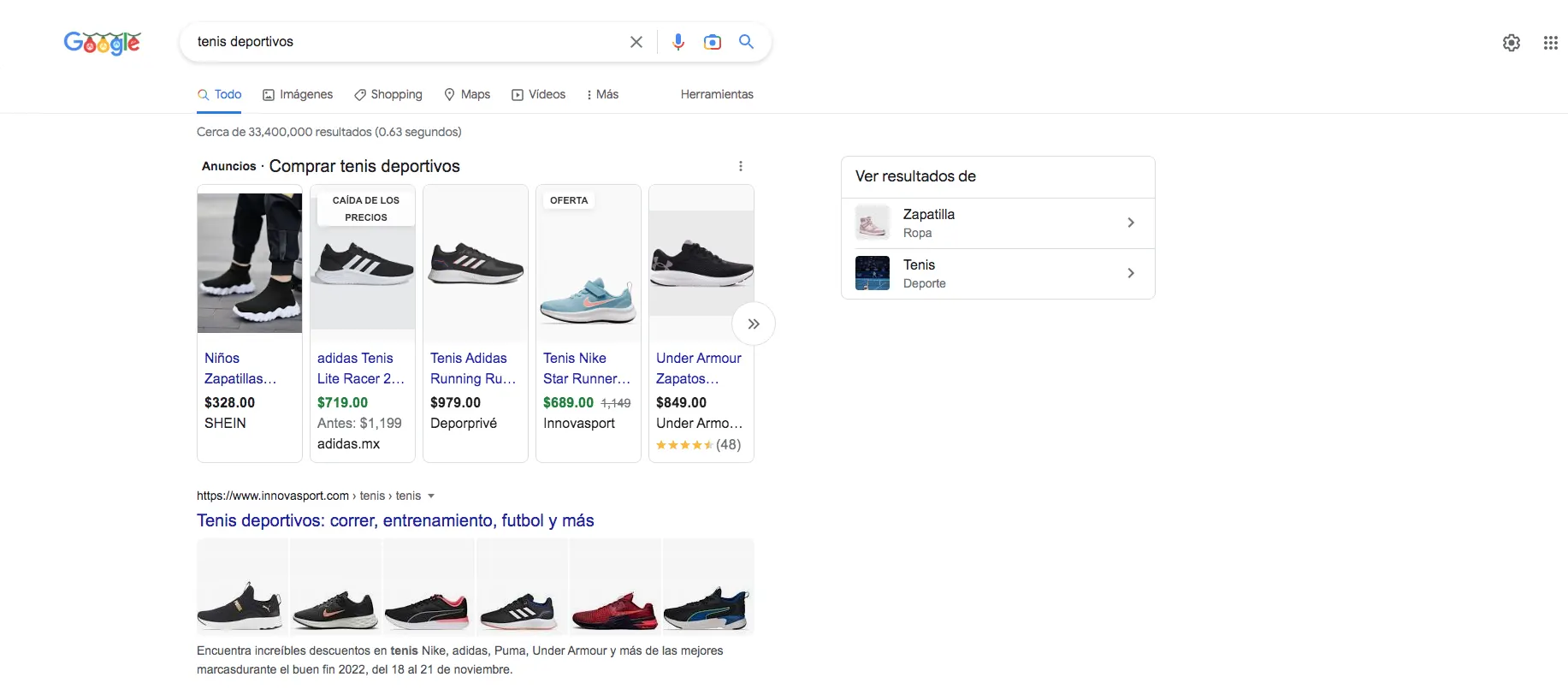Click the $328.00 SHEIN price
Screen dimensions: 1568x695
pyautogui.click(x=229, y=402)
